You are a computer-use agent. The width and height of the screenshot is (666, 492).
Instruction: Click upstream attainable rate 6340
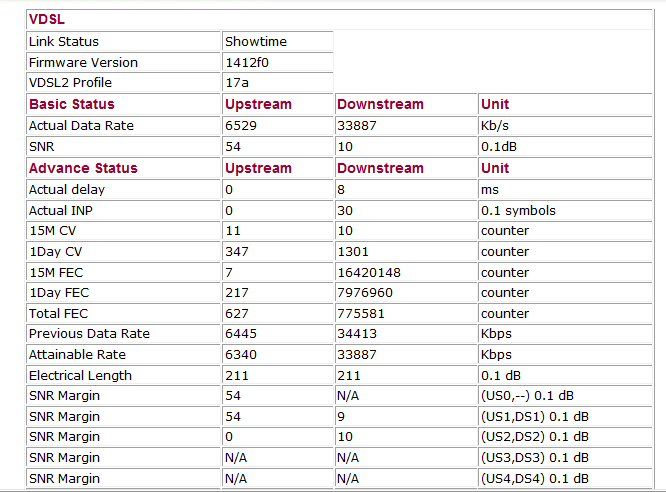pos(241,354)
